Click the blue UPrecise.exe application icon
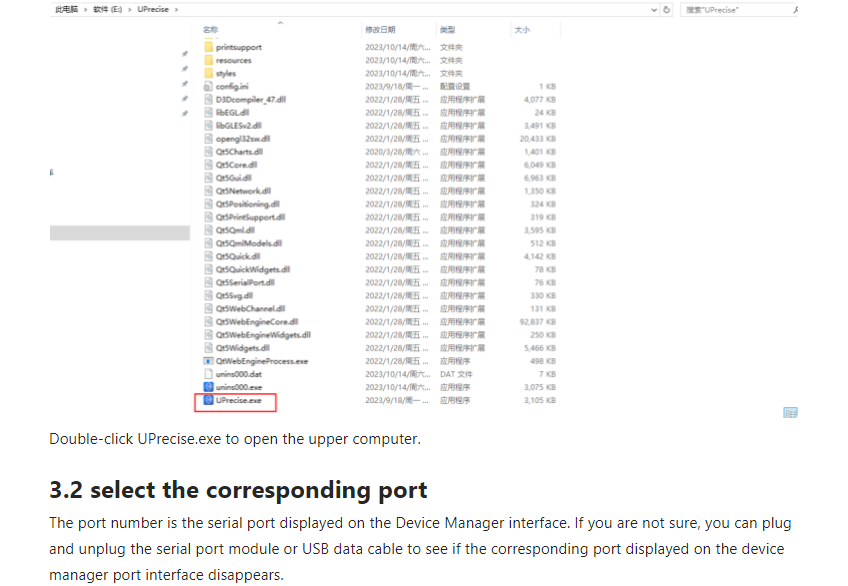This screenshot has width=848, height=586. (x=209, y=400)
